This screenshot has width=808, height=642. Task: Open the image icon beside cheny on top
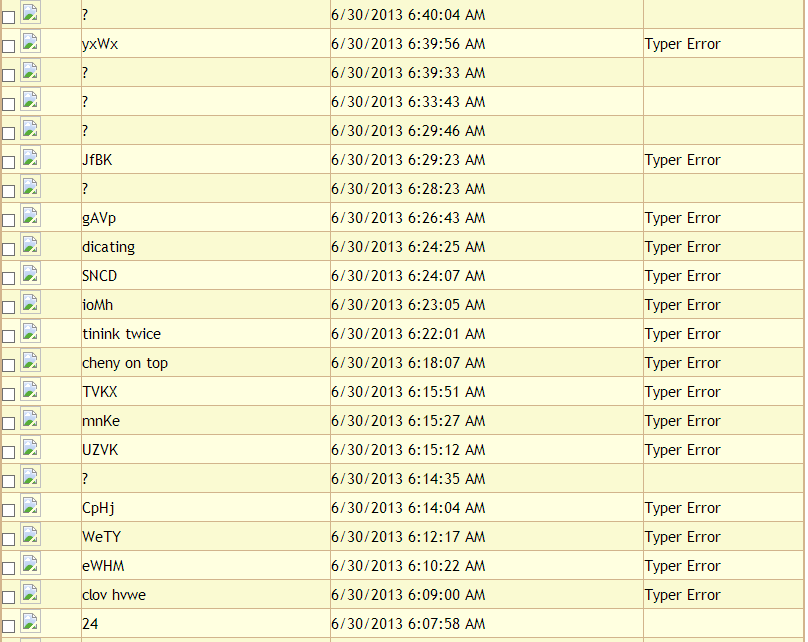(30, 361)
